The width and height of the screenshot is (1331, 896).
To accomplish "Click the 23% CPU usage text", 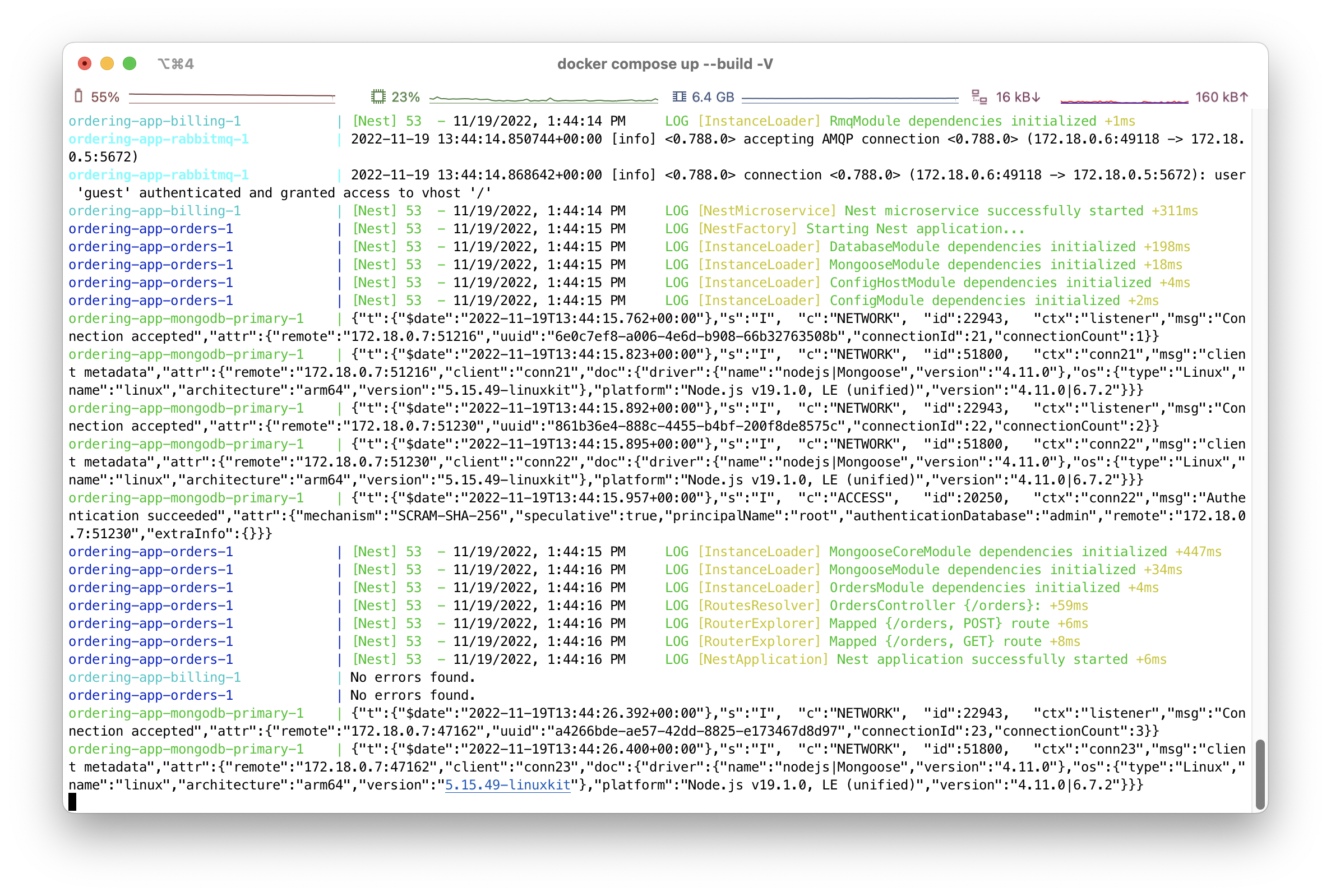I will pyautogui.click(x=405, y=97).
